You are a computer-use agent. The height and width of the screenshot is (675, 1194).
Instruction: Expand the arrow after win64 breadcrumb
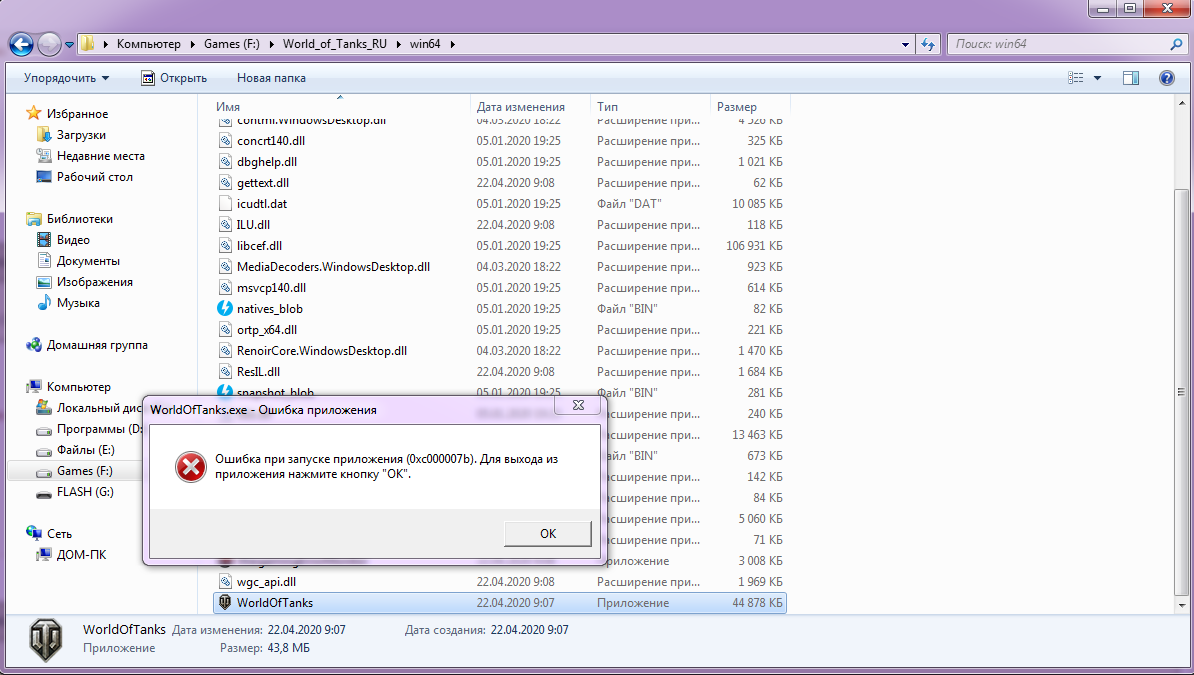coord(452,44)
